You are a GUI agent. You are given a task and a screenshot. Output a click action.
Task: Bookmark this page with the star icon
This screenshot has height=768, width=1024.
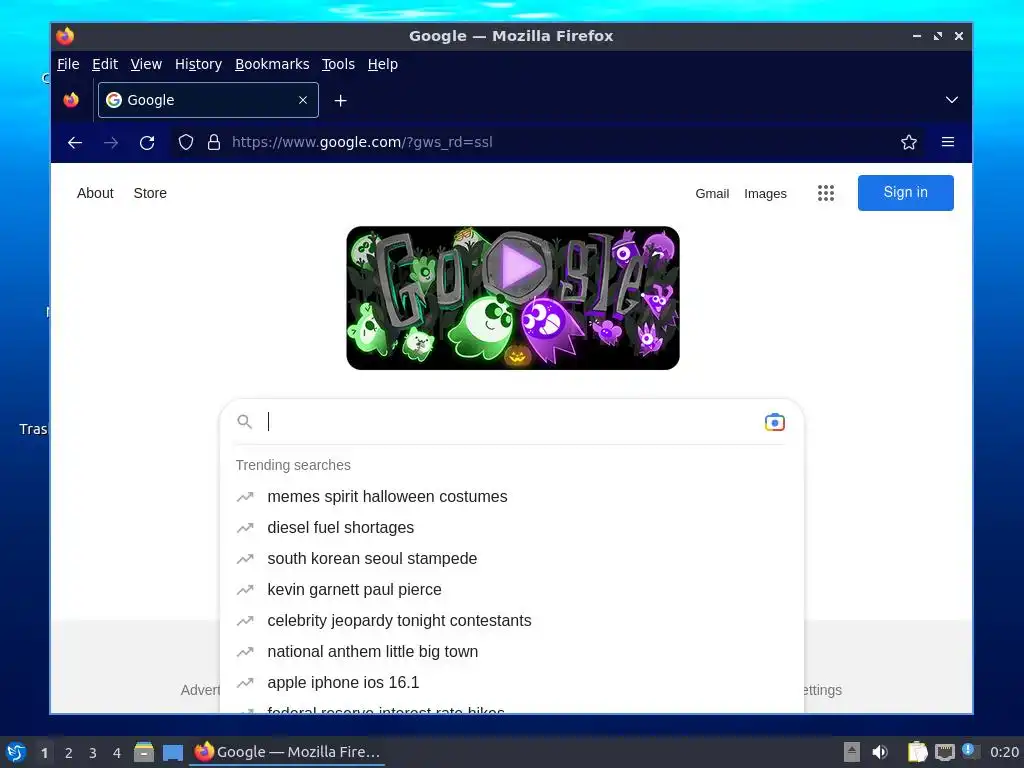click(908, 142)
